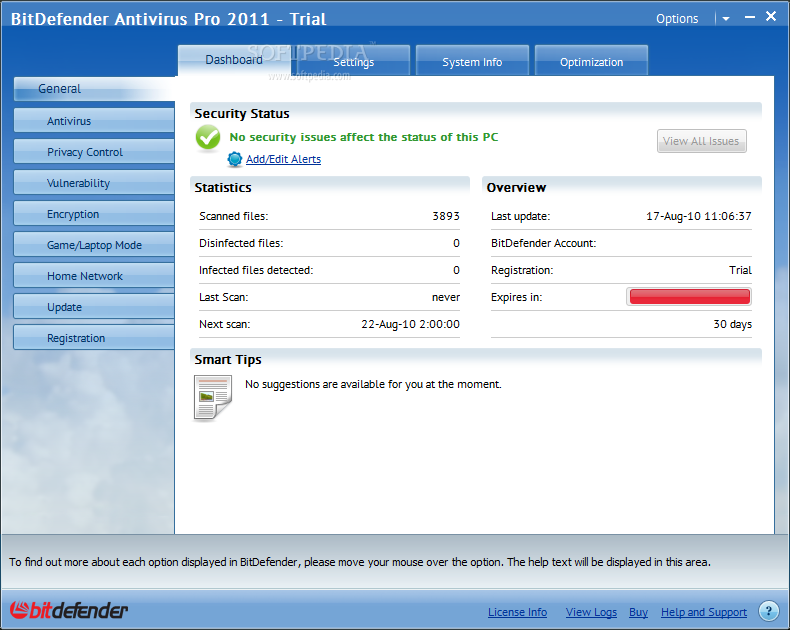The width and height of the screenshot is (790, 630).
Task: Expand the Options dropdown arrow
Action: (726, 19)
